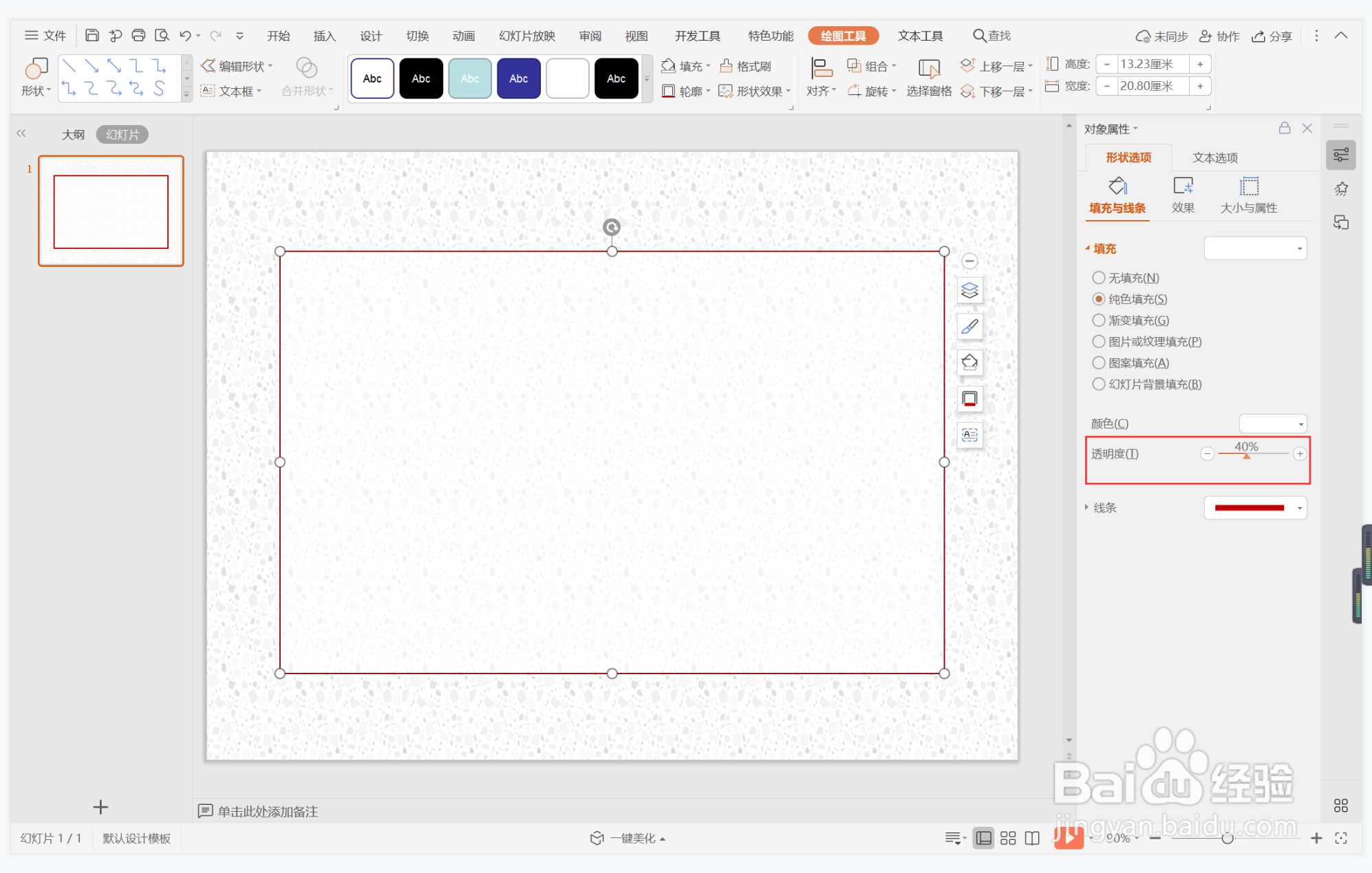Click the rotate (旋转) icon
The image size is (1372, 873).
point(855,91)
